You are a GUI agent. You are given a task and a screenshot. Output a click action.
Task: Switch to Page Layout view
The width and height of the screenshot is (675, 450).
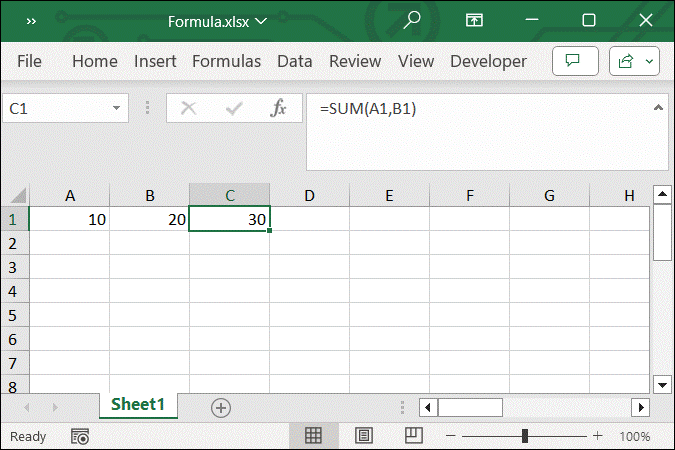pos(364,436)
